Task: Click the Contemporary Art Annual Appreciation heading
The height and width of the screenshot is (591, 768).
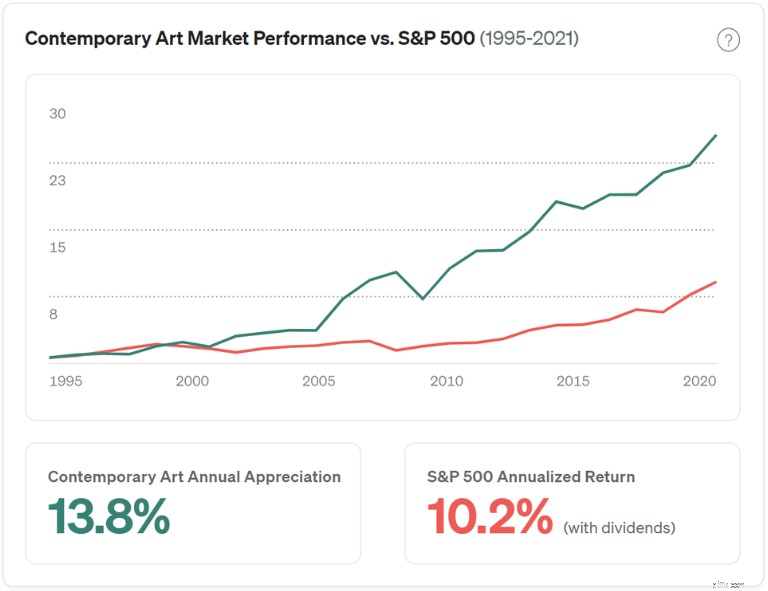Action: click(x=194, y=477)
